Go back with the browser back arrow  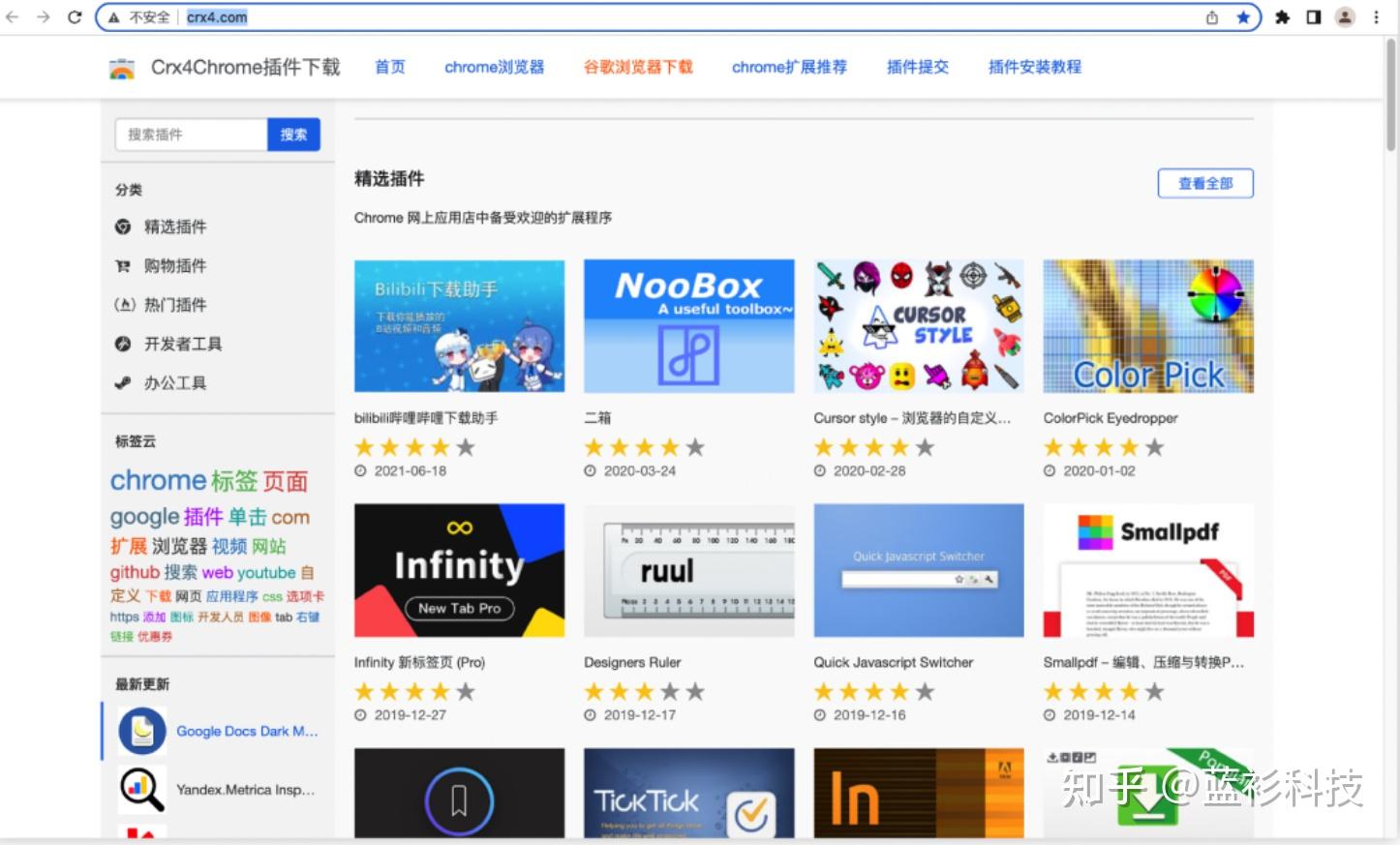point(13,17)
